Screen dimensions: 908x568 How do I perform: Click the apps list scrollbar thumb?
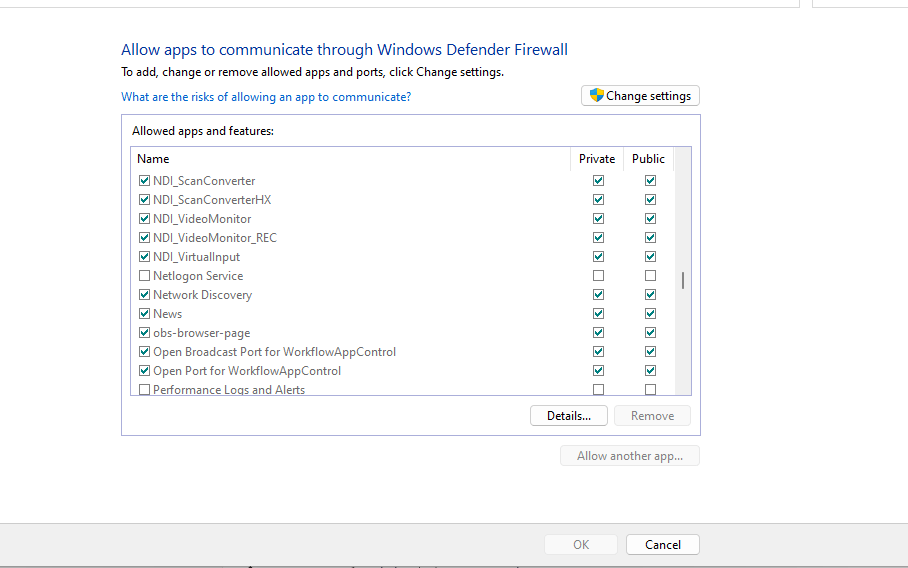pyautogui.click(x=683, y=281)
